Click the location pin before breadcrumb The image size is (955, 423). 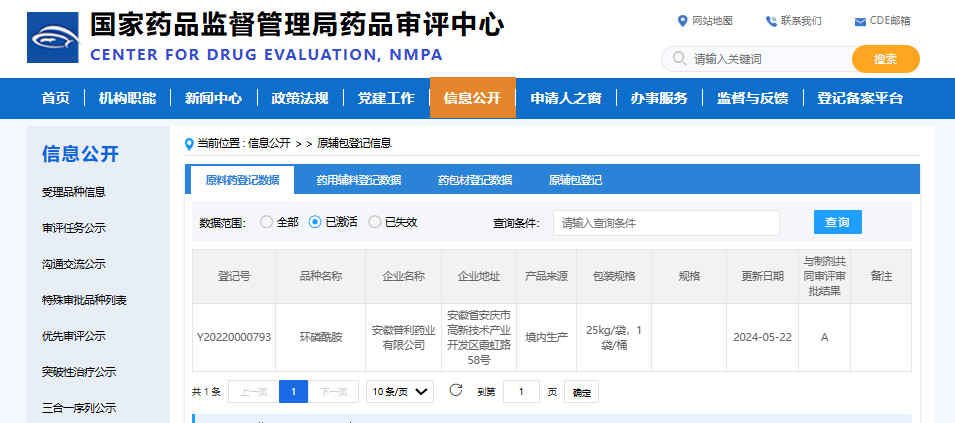tap(190, 144)
